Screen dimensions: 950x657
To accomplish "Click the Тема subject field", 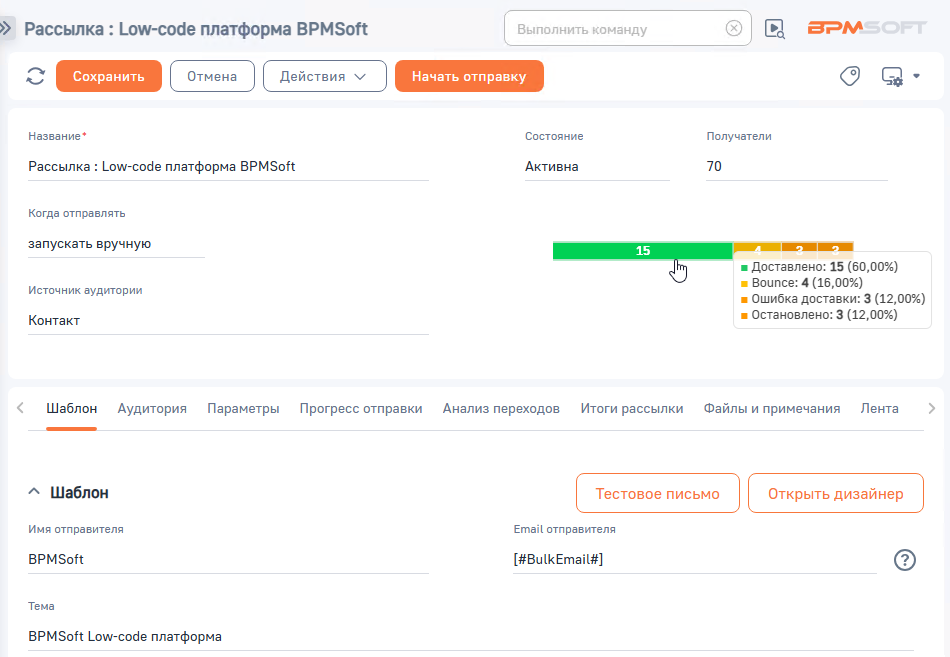I will point(471,636).
